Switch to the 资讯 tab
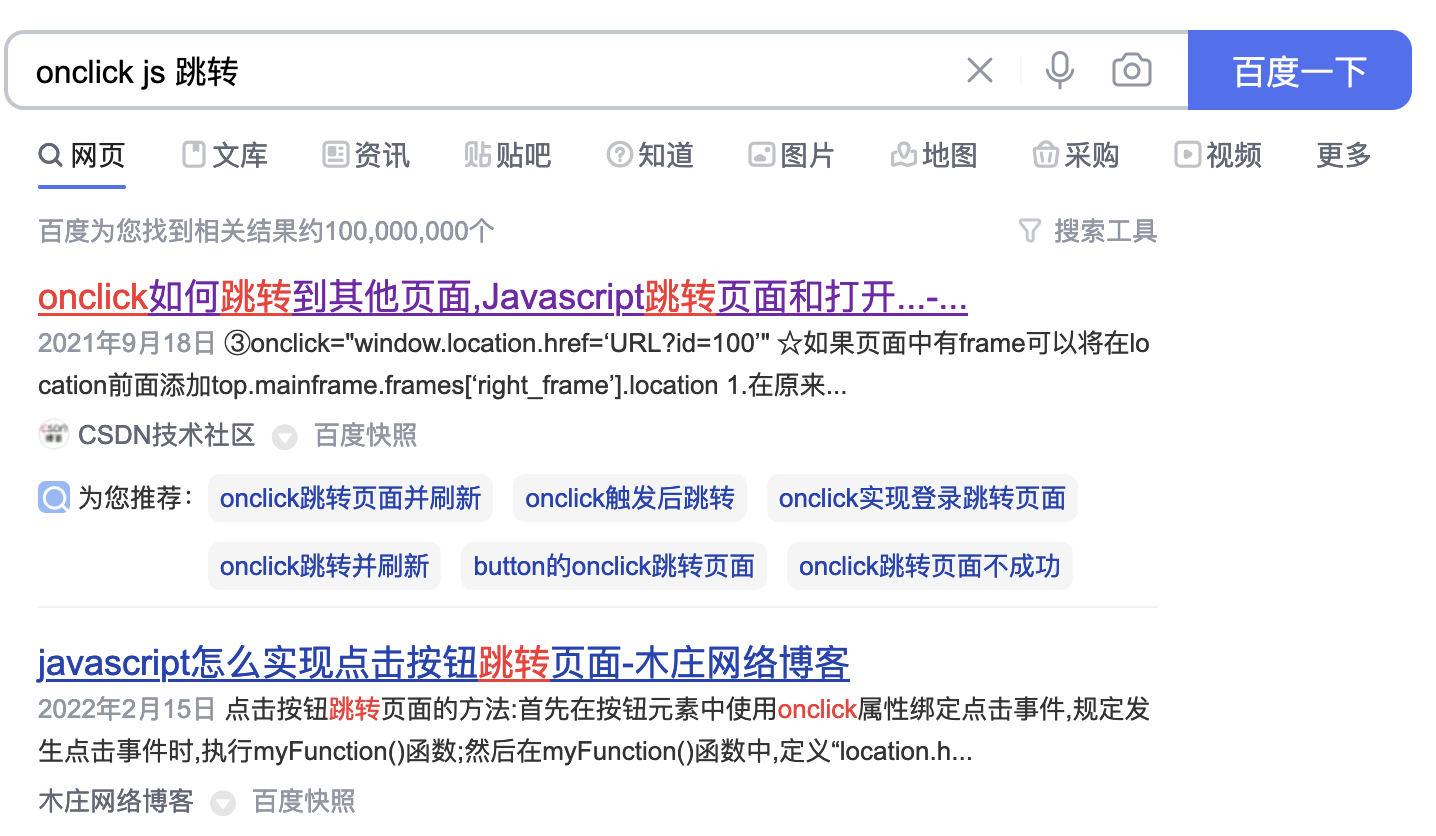 tap(367, 155)
